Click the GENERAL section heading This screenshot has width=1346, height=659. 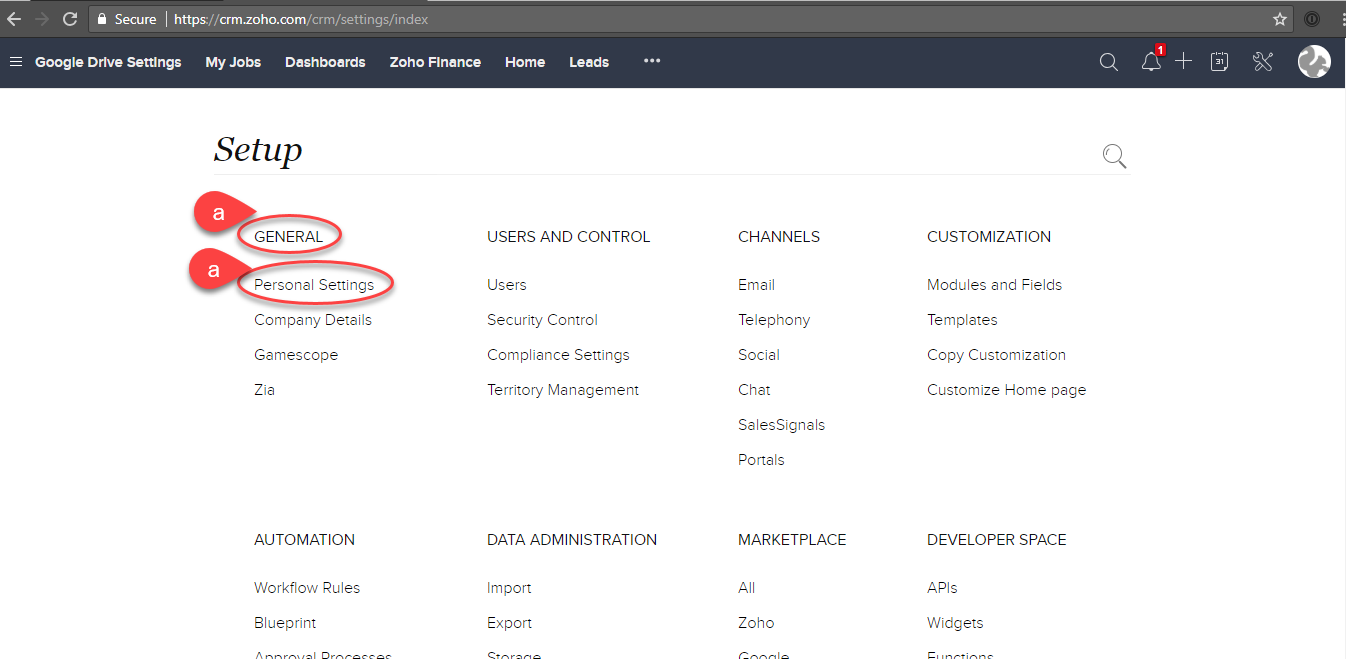288,237
